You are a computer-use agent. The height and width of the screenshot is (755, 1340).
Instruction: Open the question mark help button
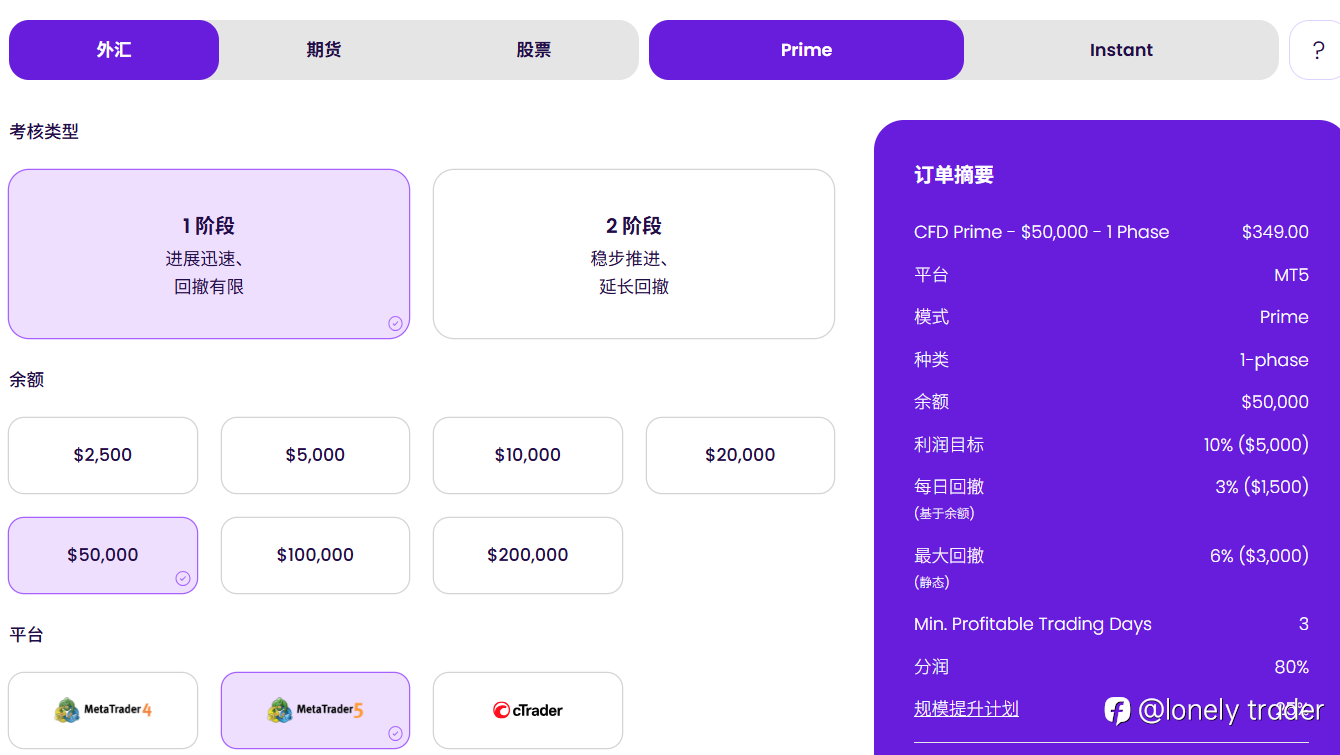point(1317,50)
